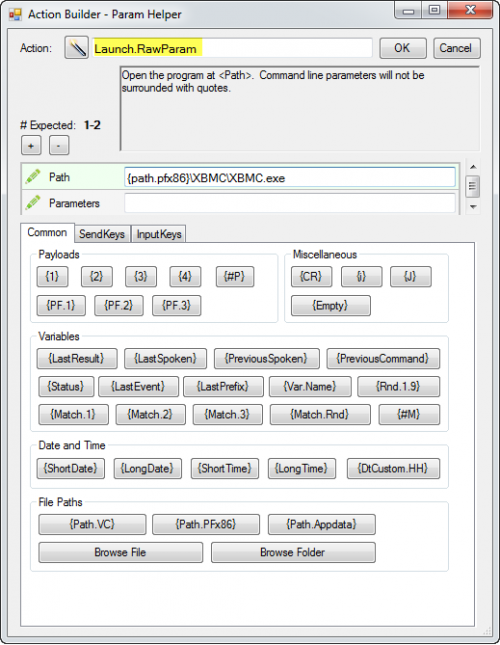This screenshot has width=500, height=645.
Task: Click the Path input field
Action: click(289, 178)
